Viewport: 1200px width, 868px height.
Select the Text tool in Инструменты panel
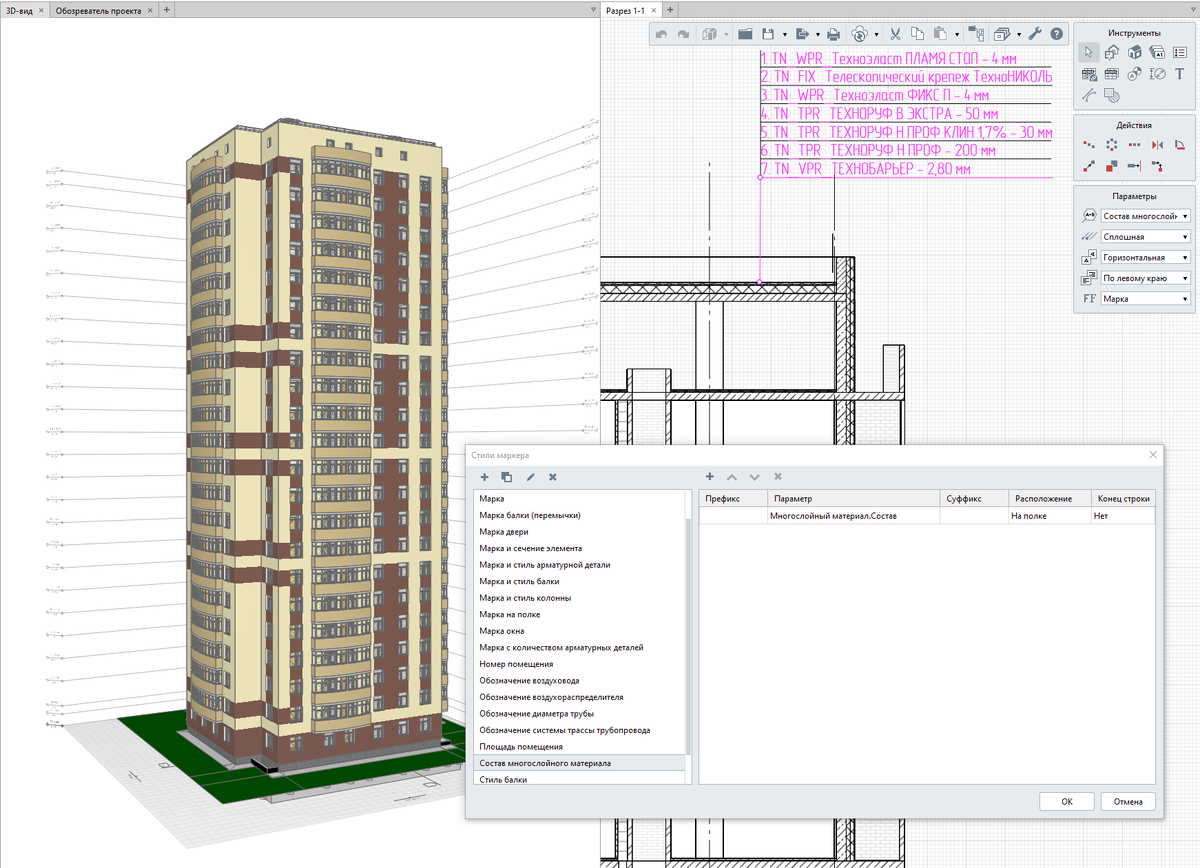pos(1180,74)
